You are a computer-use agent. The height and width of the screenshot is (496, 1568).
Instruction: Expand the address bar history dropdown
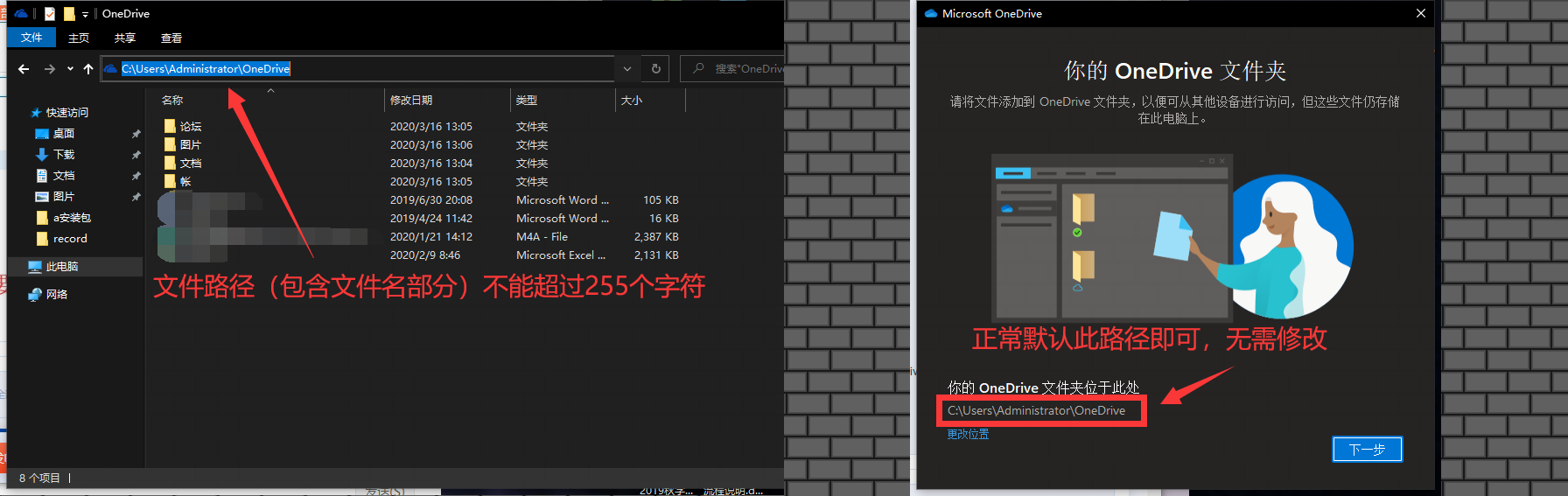tap(627, 68)
